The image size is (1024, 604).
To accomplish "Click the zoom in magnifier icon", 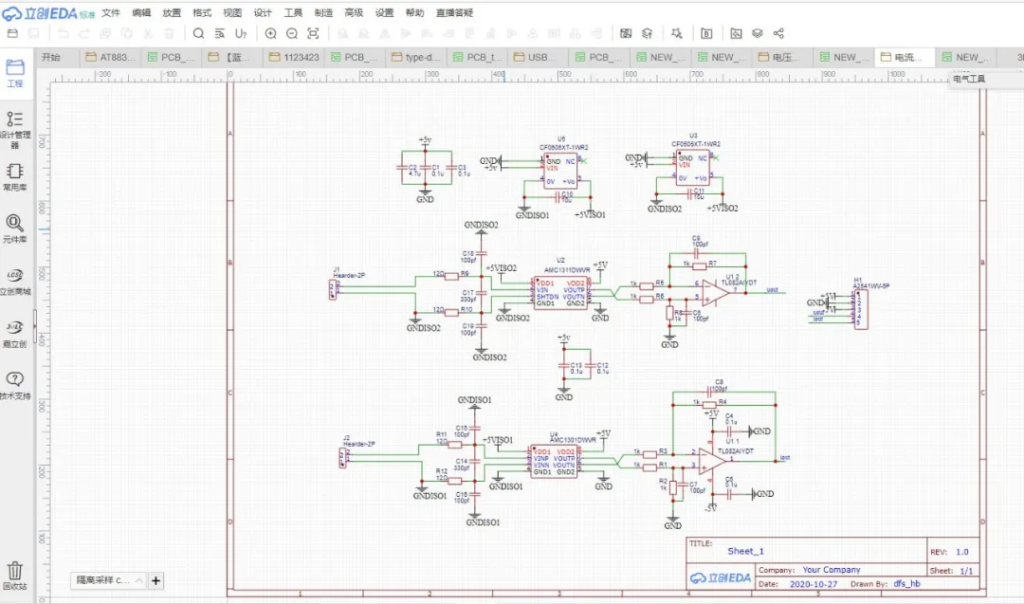I will (271, 33).
